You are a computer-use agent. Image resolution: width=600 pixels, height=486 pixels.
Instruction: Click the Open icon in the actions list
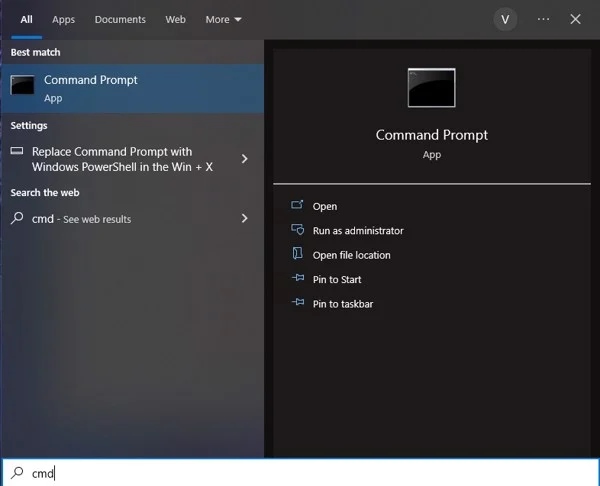[x=297, y=205]
